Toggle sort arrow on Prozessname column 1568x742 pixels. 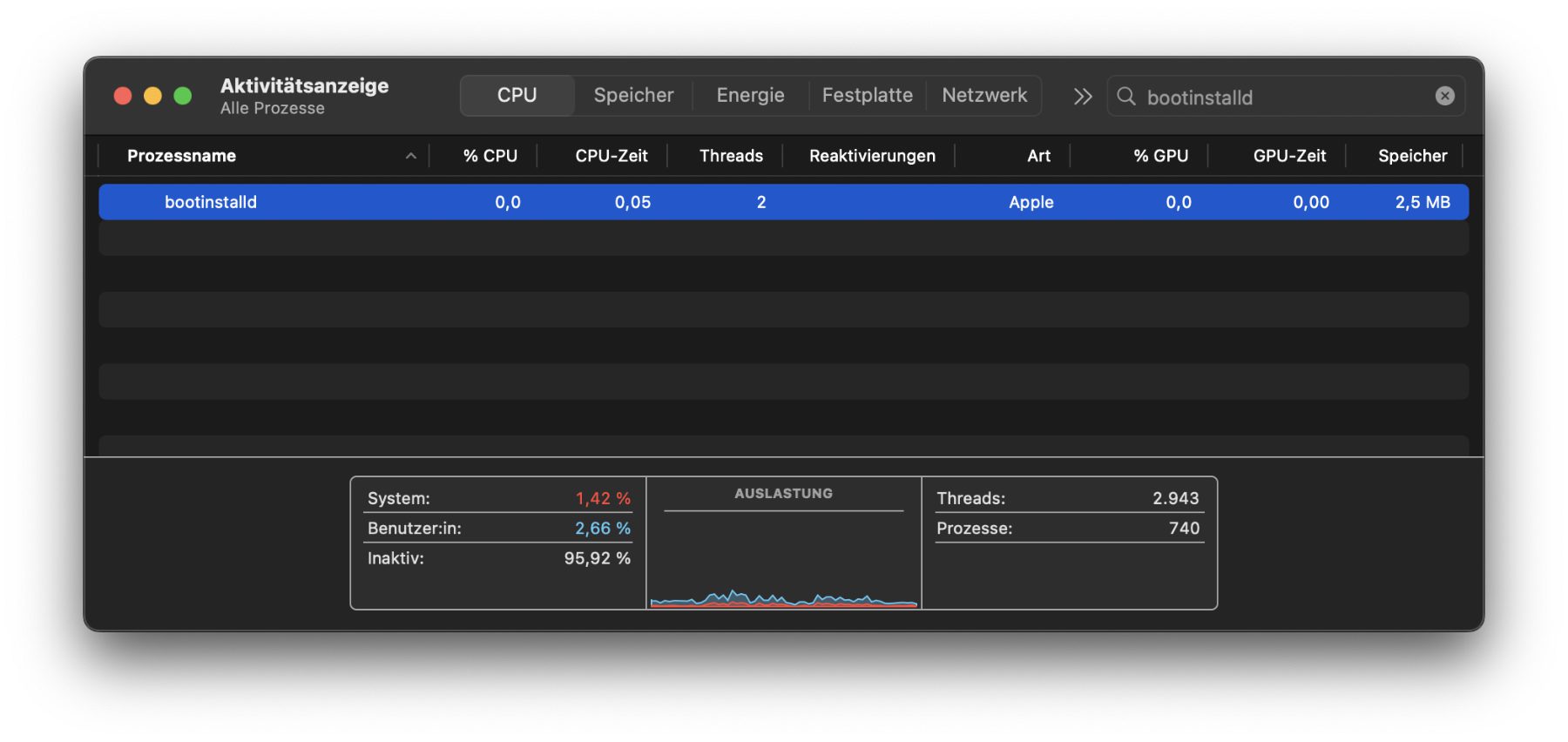click(410, 156)
